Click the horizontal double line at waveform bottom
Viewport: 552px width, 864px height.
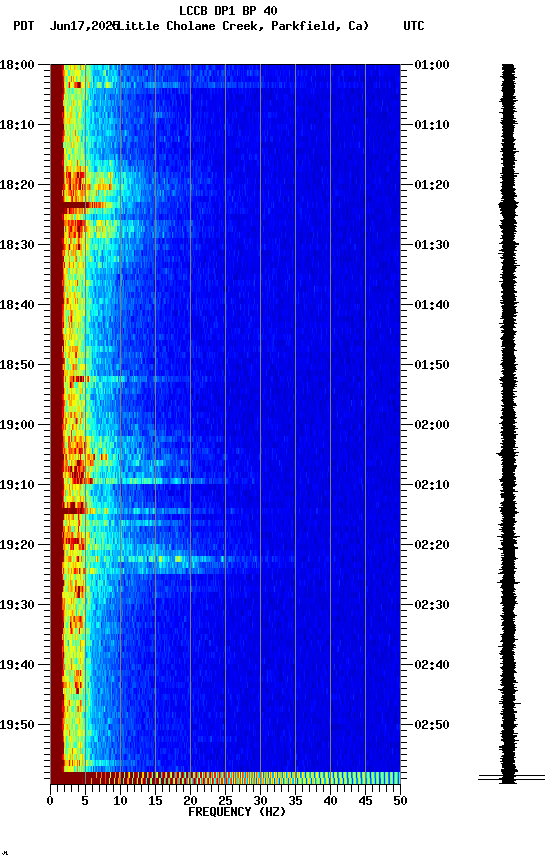click(x=511, y=777)
